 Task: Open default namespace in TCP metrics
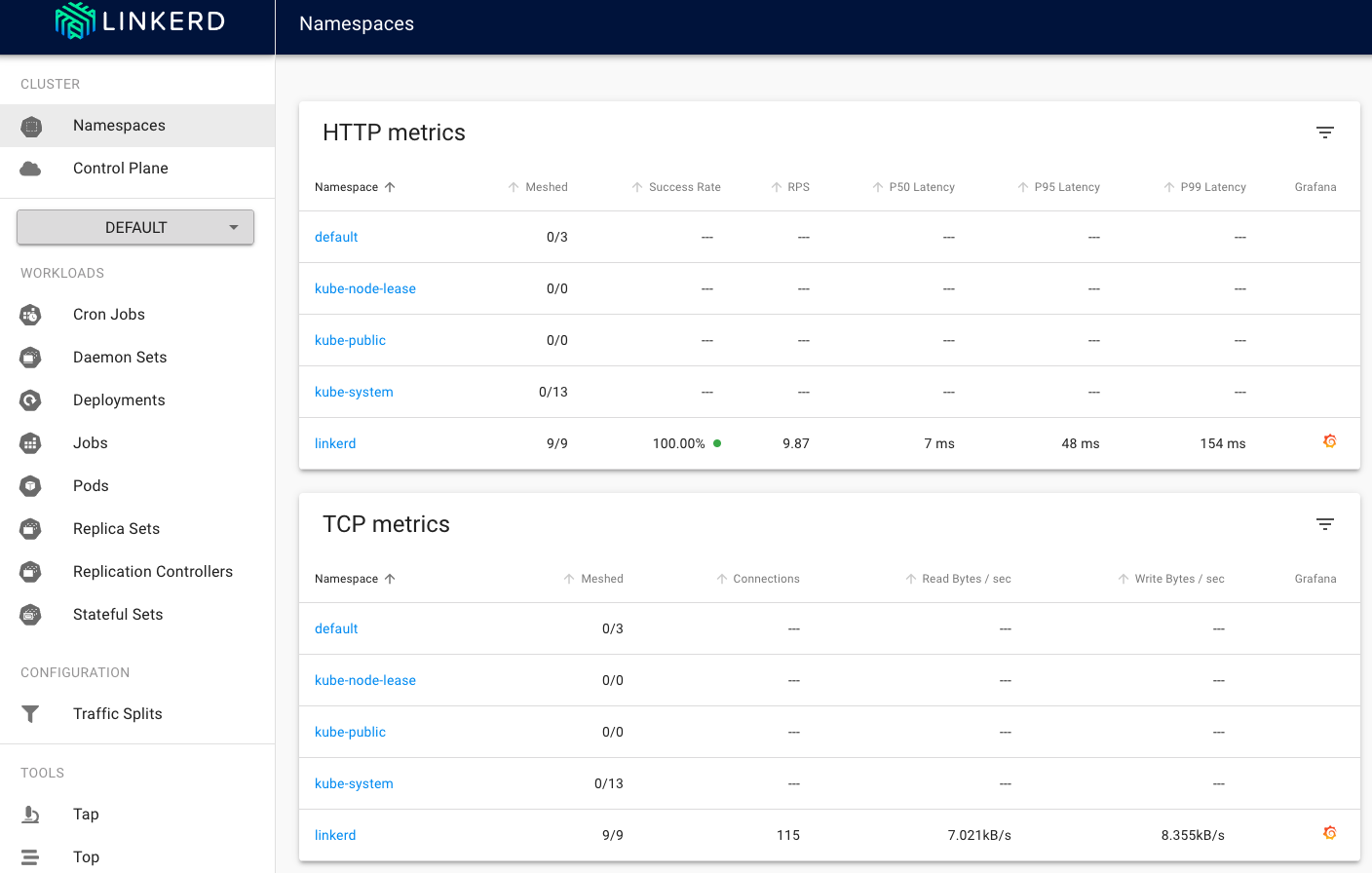[x=336, y=628]
